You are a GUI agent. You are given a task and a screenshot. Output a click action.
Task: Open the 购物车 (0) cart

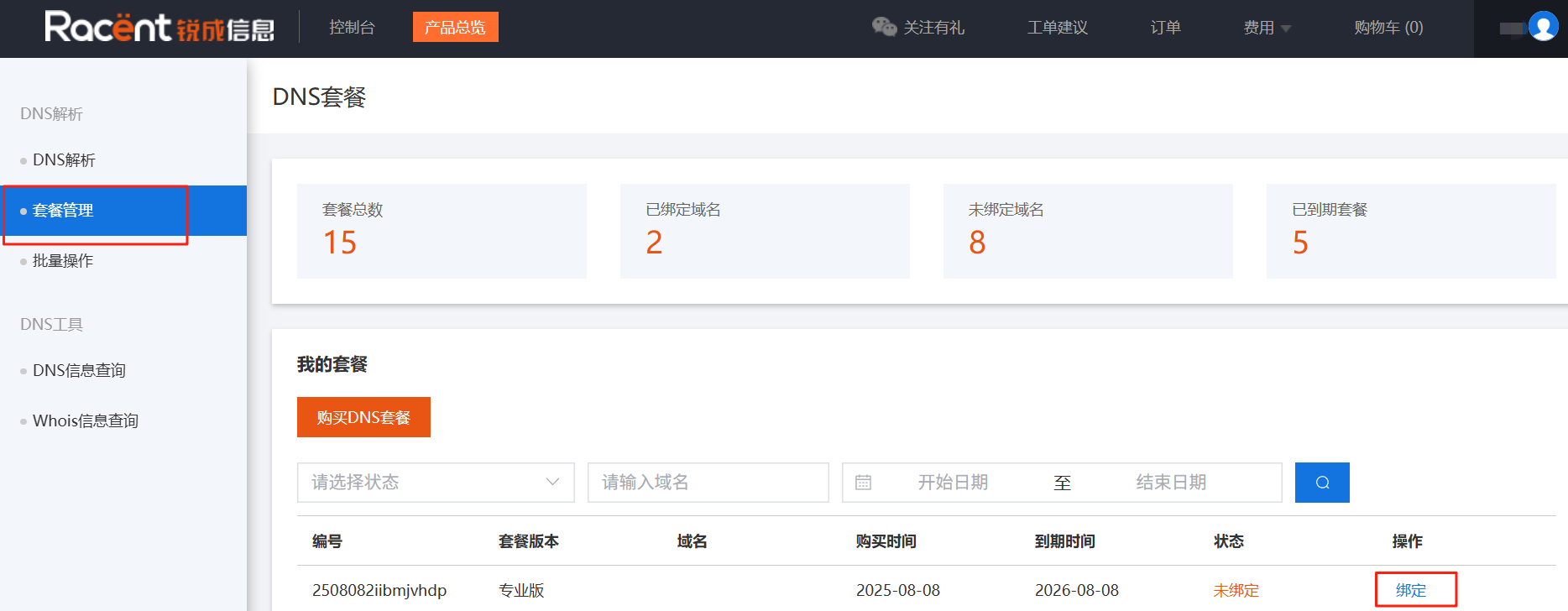click(x=1388, y=28)
